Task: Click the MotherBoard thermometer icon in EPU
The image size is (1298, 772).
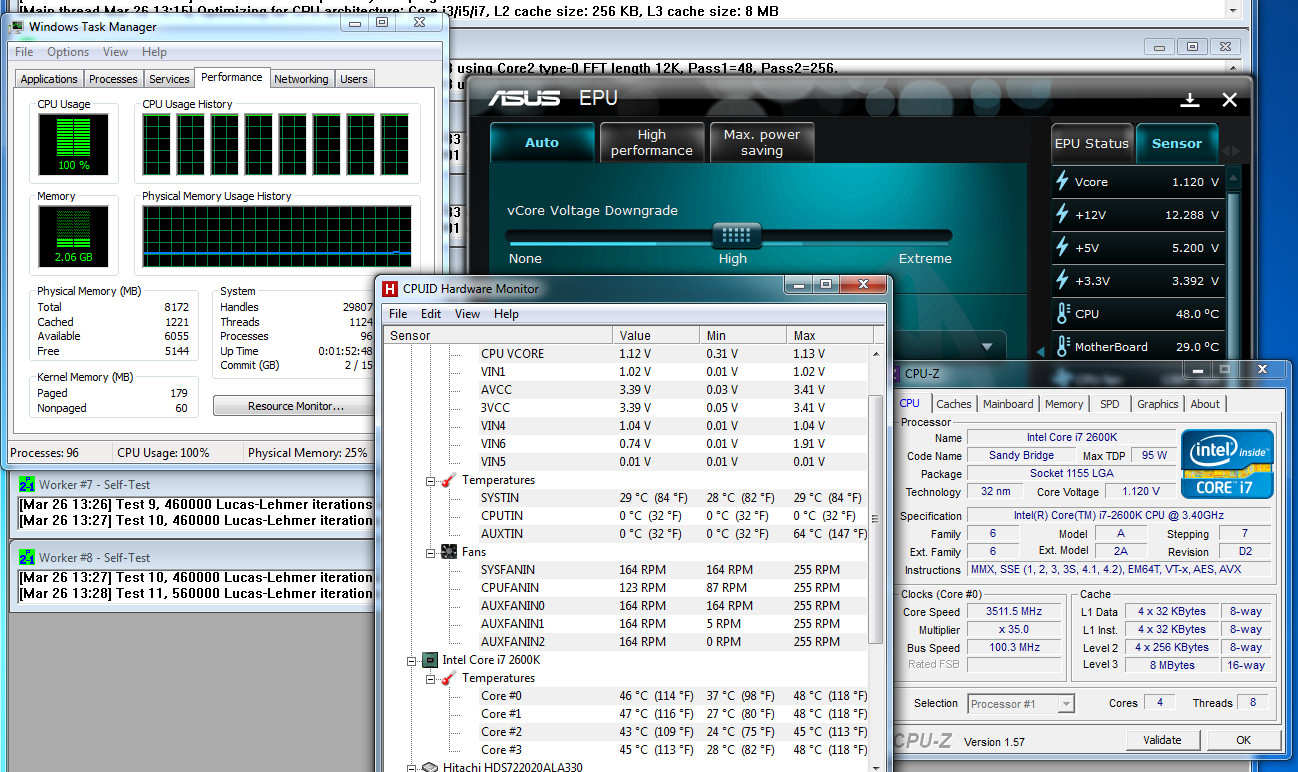Action: pyautogui.click(x=1062, y=347)
